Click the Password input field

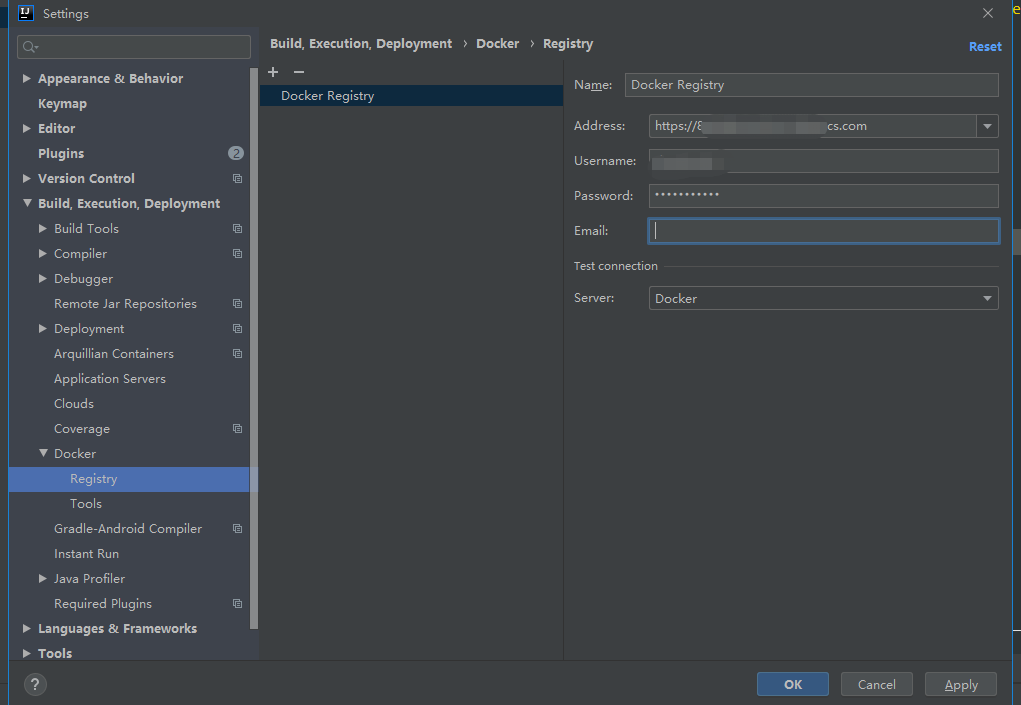tap(823, 195)
